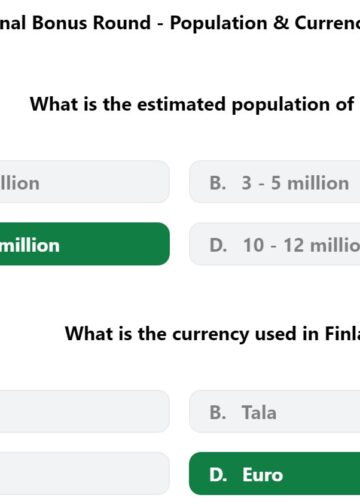This screenshot has width=360, height=504.
Task: Click the green highlighted population answer ending in "million"
Action: click(x=85, y=244)
